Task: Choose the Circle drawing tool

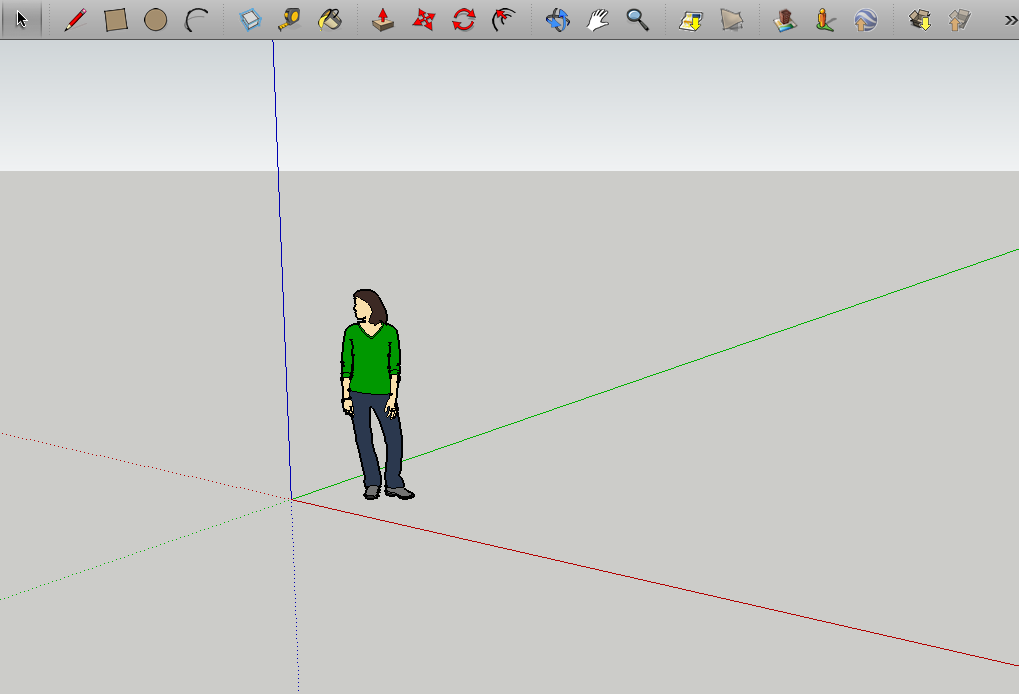Action: pyautogui.click(x=155, y=19)
